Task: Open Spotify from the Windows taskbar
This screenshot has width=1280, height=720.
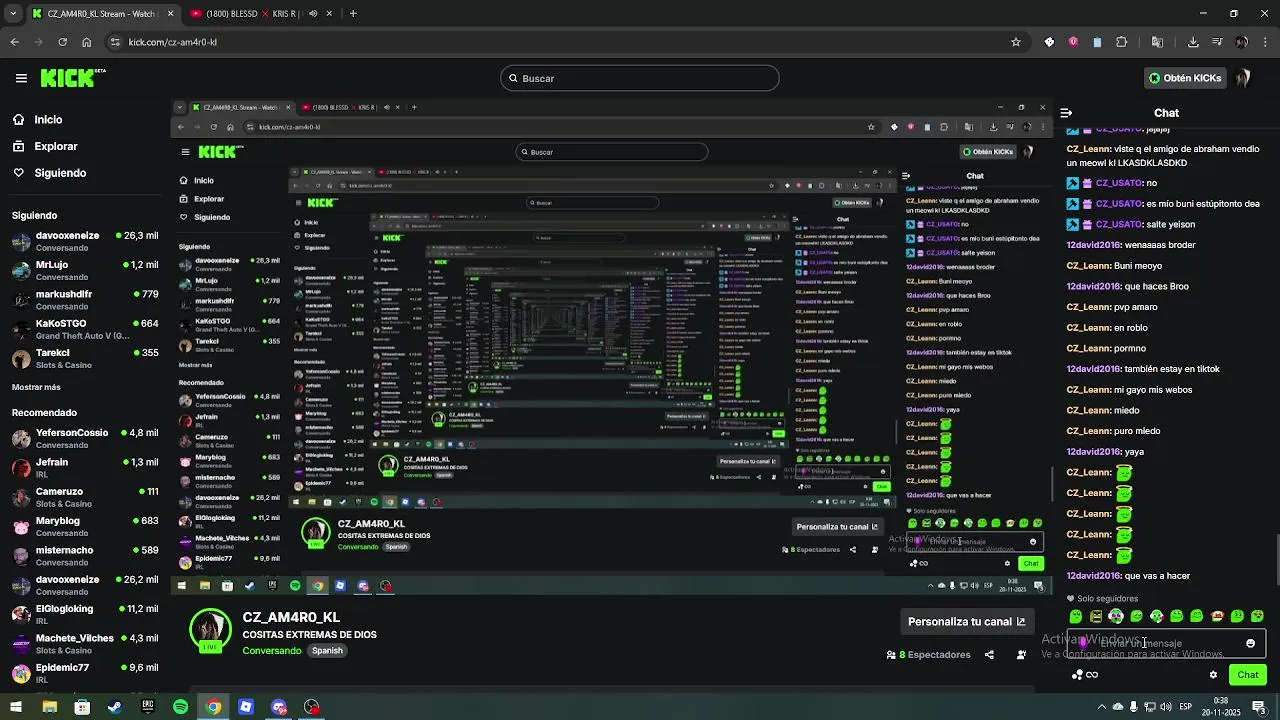Action: tap(180, 707)
